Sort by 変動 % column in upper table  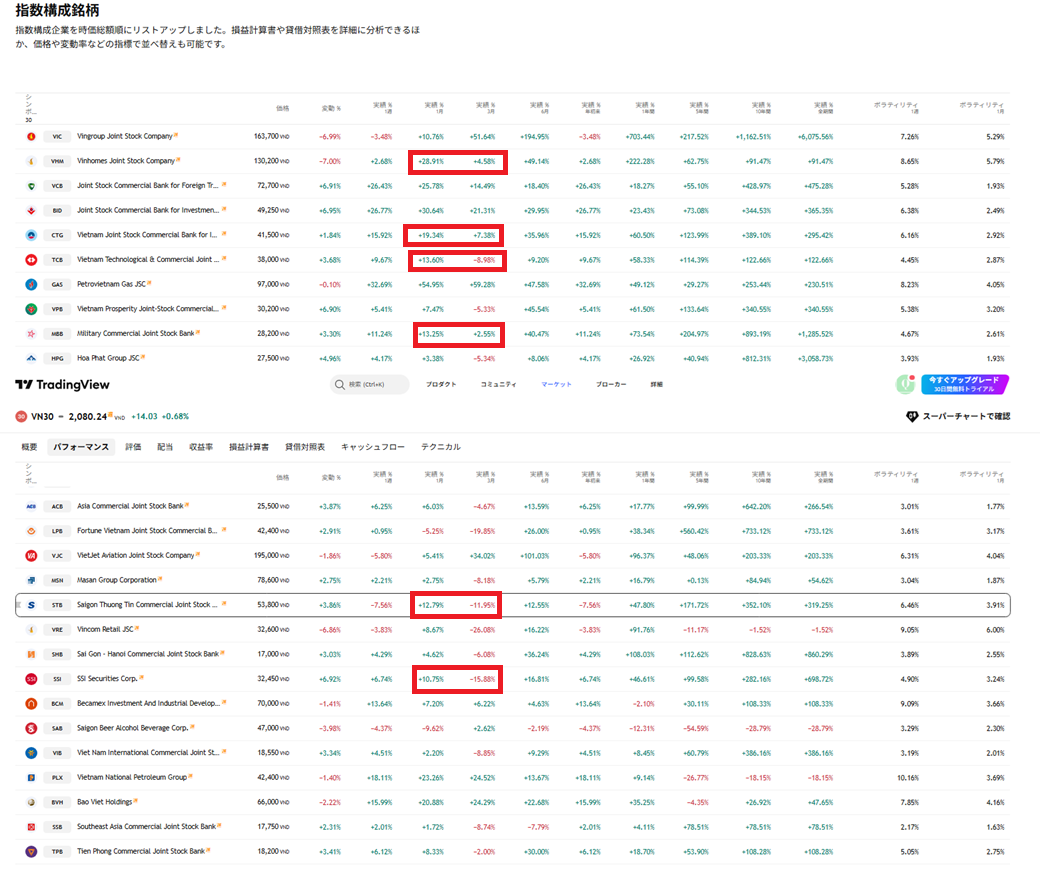[331, 108]
